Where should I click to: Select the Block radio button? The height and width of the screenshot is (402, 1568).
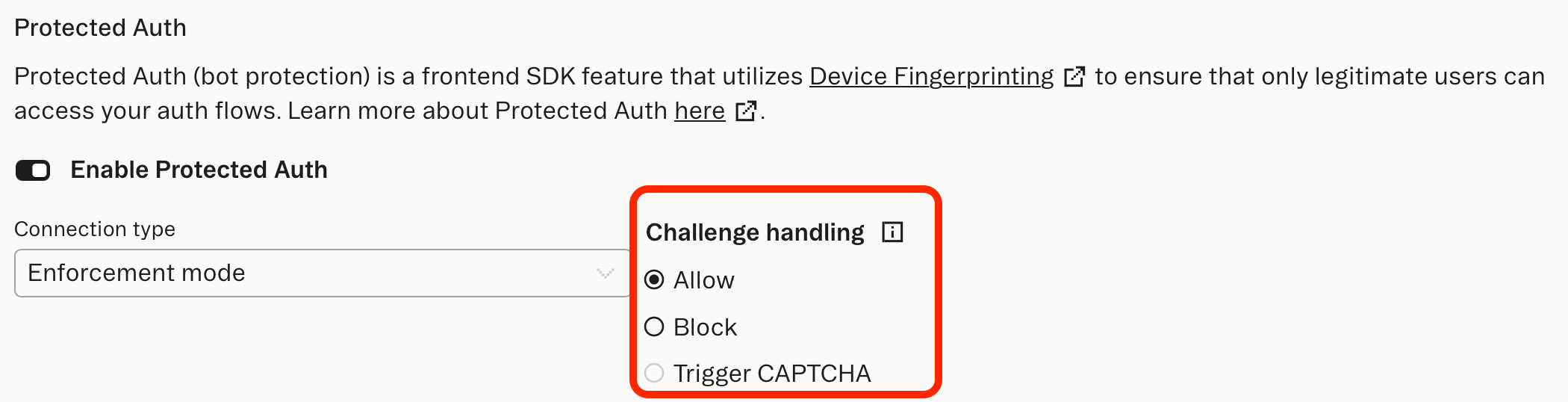(654, 327)
